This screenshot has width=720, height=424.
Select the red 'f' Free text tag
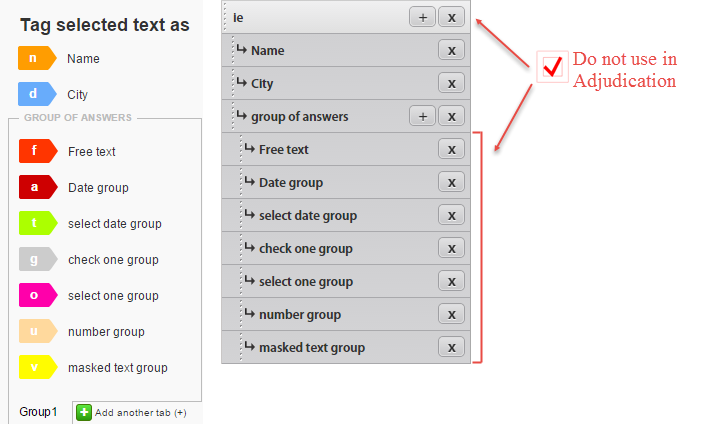(38, 151)
